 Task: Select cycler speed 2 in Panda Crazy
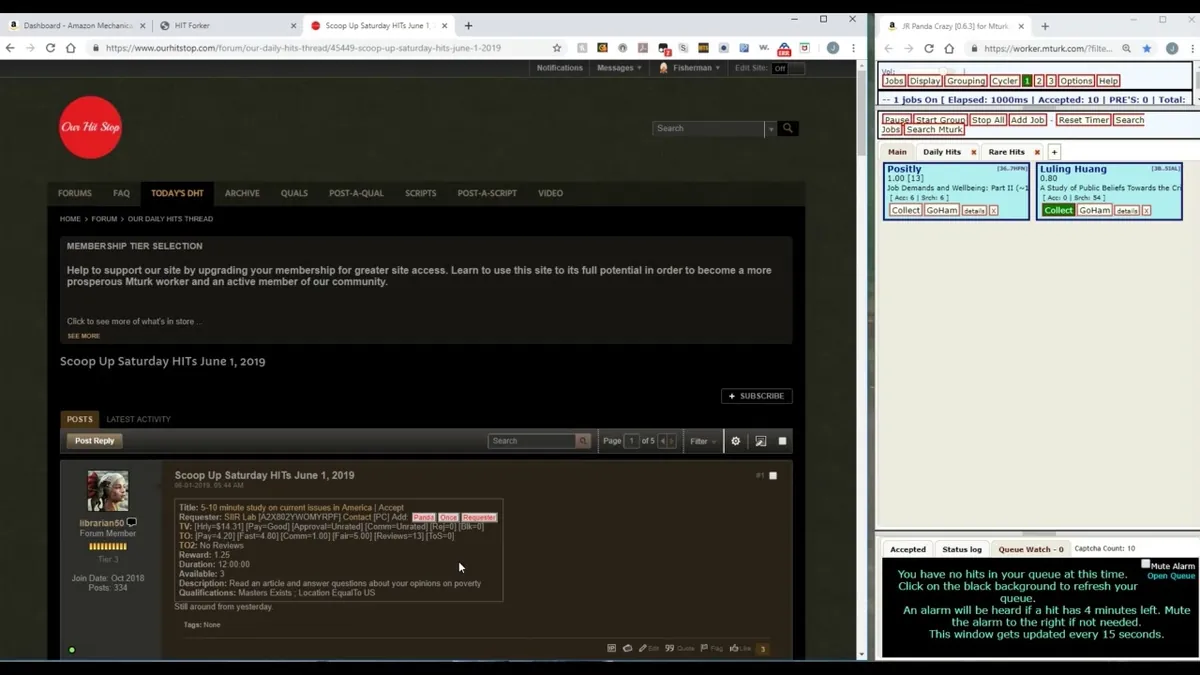click(1039, 81)
